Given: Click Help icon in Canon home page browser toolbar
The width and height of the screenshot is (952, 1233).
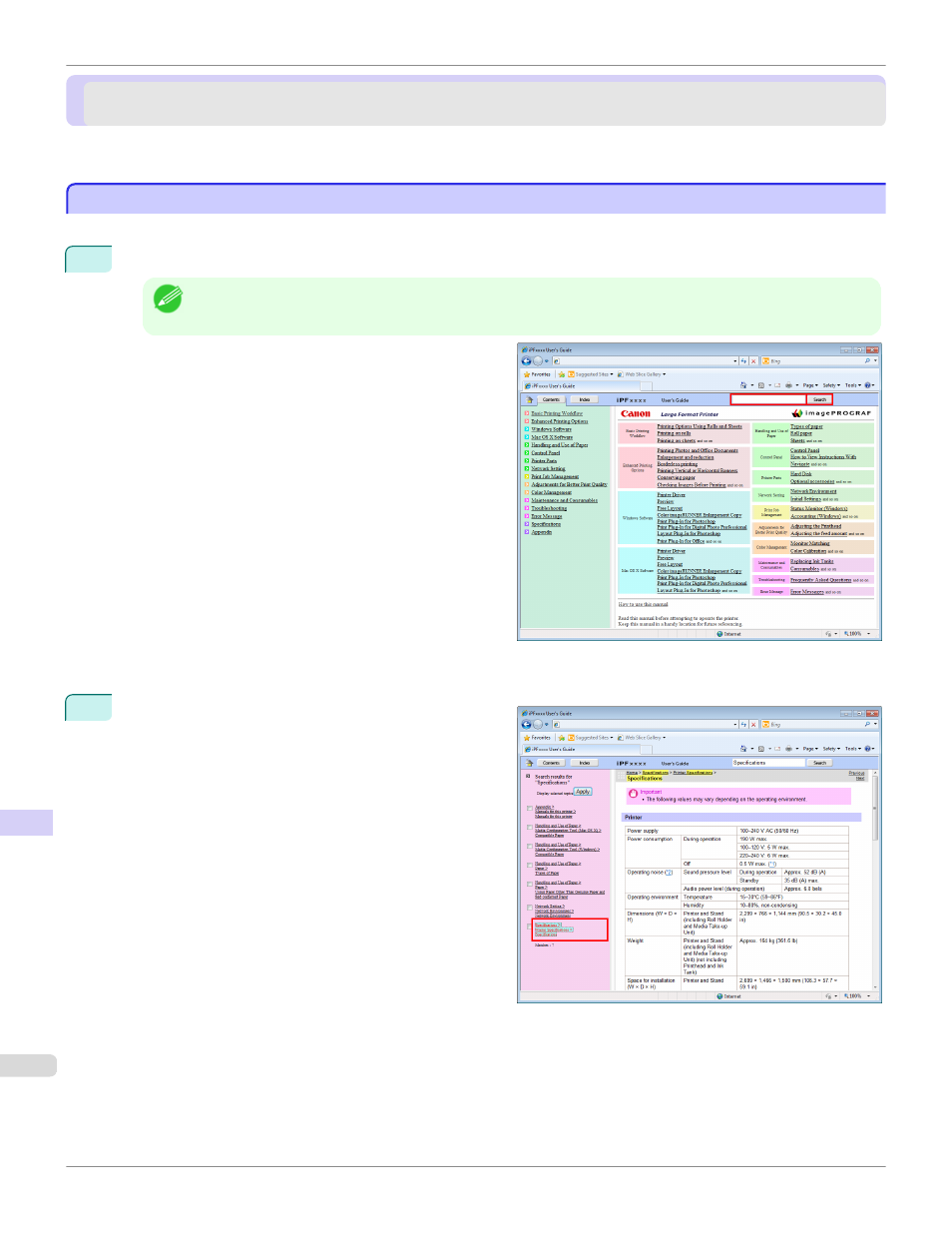Looking at the screenshot, I should tap(867, 385).
